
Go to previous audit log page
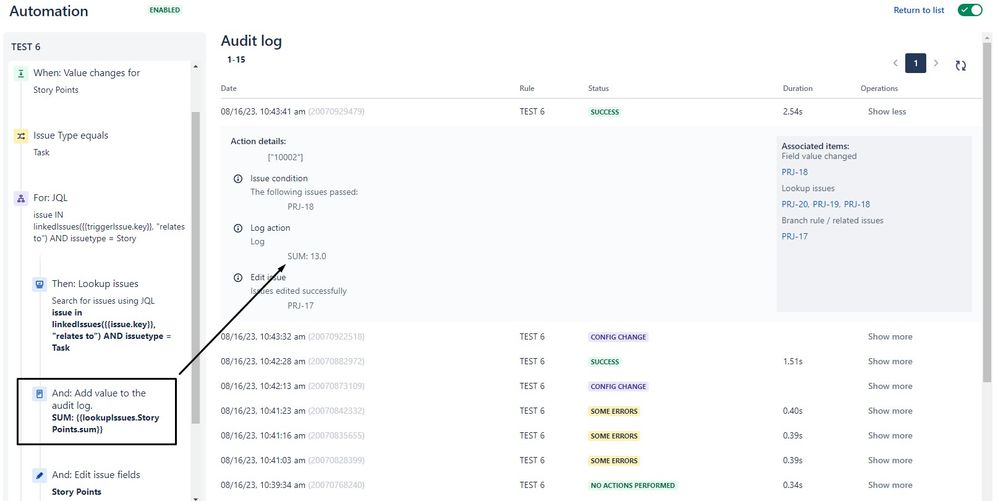coord(895,63)
